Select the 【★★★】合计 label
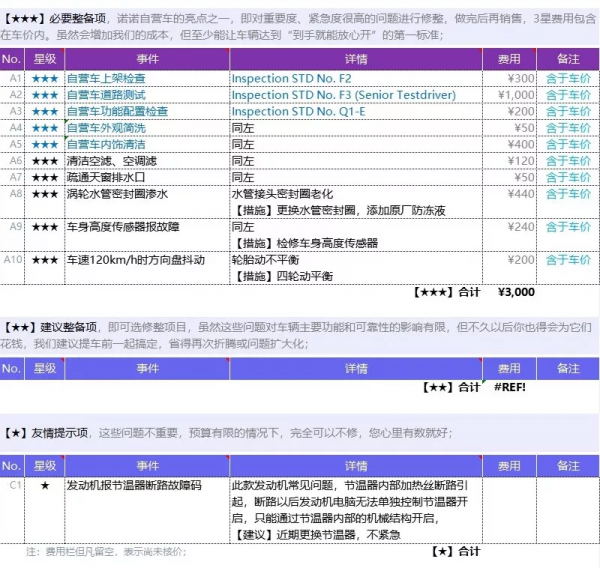This screenshot has width=600, height=568. point(447,292)
